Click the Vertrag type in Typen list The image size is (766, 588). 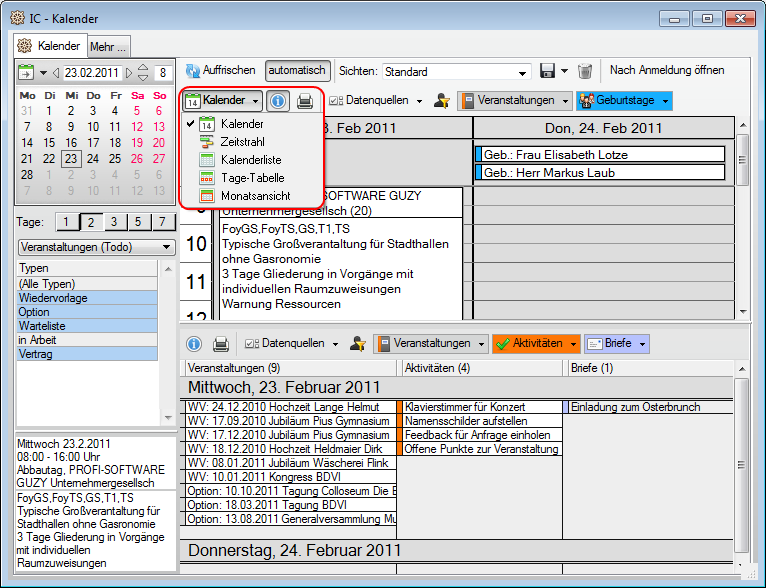tap(87, 354)
